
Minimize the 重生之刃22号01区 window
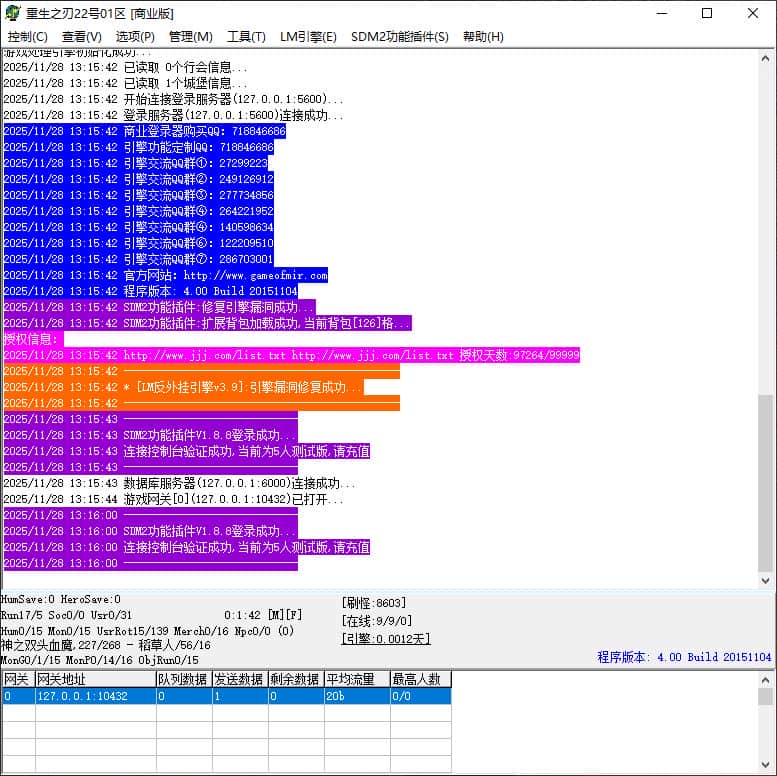pyautogui.click(x=662, y=13)
